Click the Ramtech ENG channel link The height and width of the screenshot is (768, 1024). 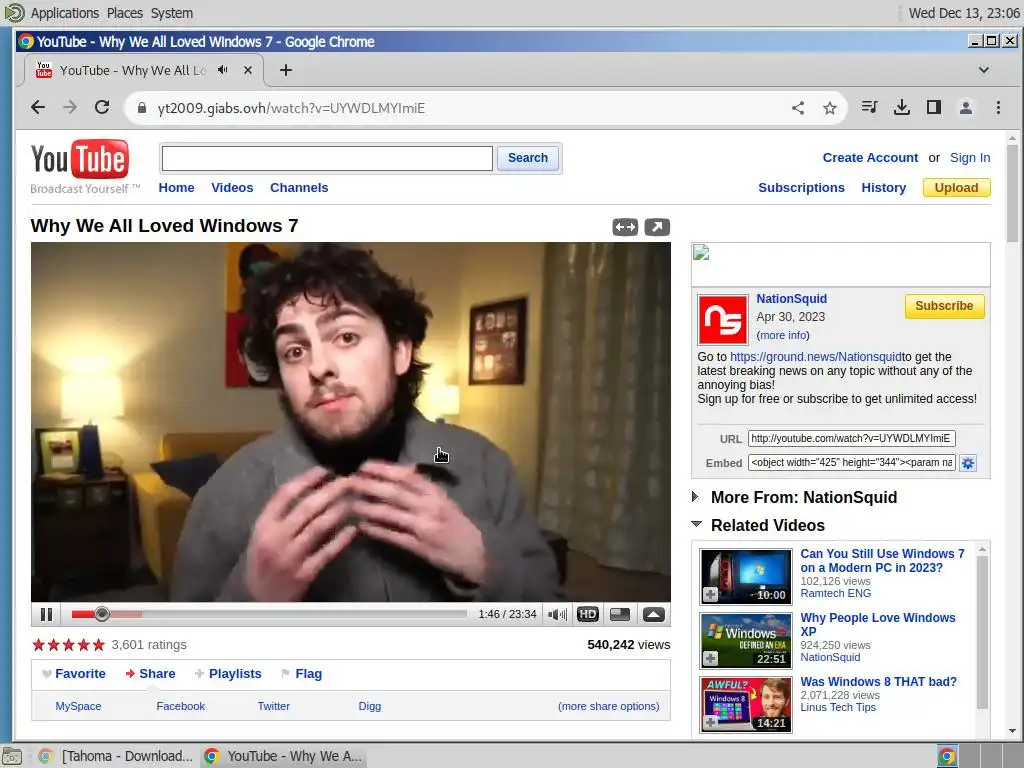point(835,593)
